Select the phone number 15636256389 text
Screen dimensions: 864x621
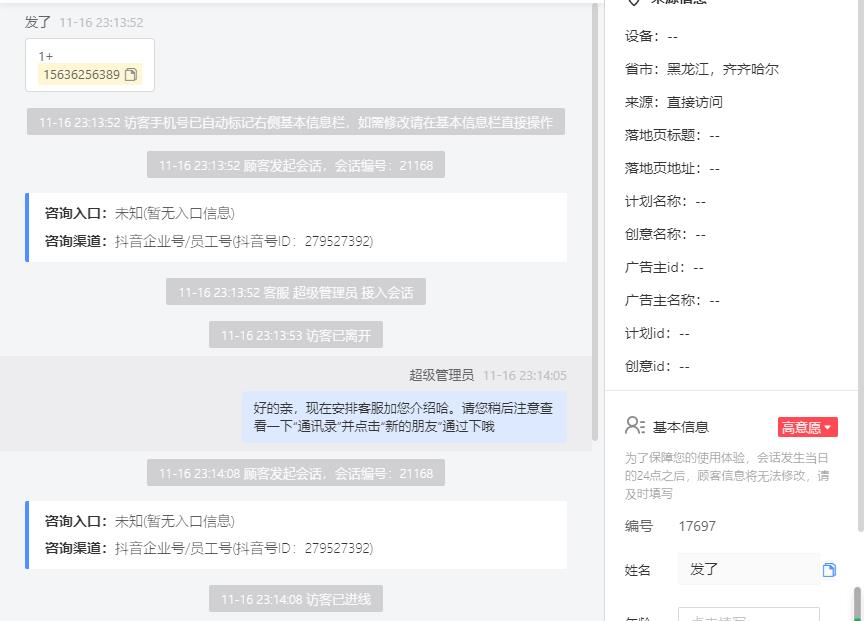click(82, 74)
